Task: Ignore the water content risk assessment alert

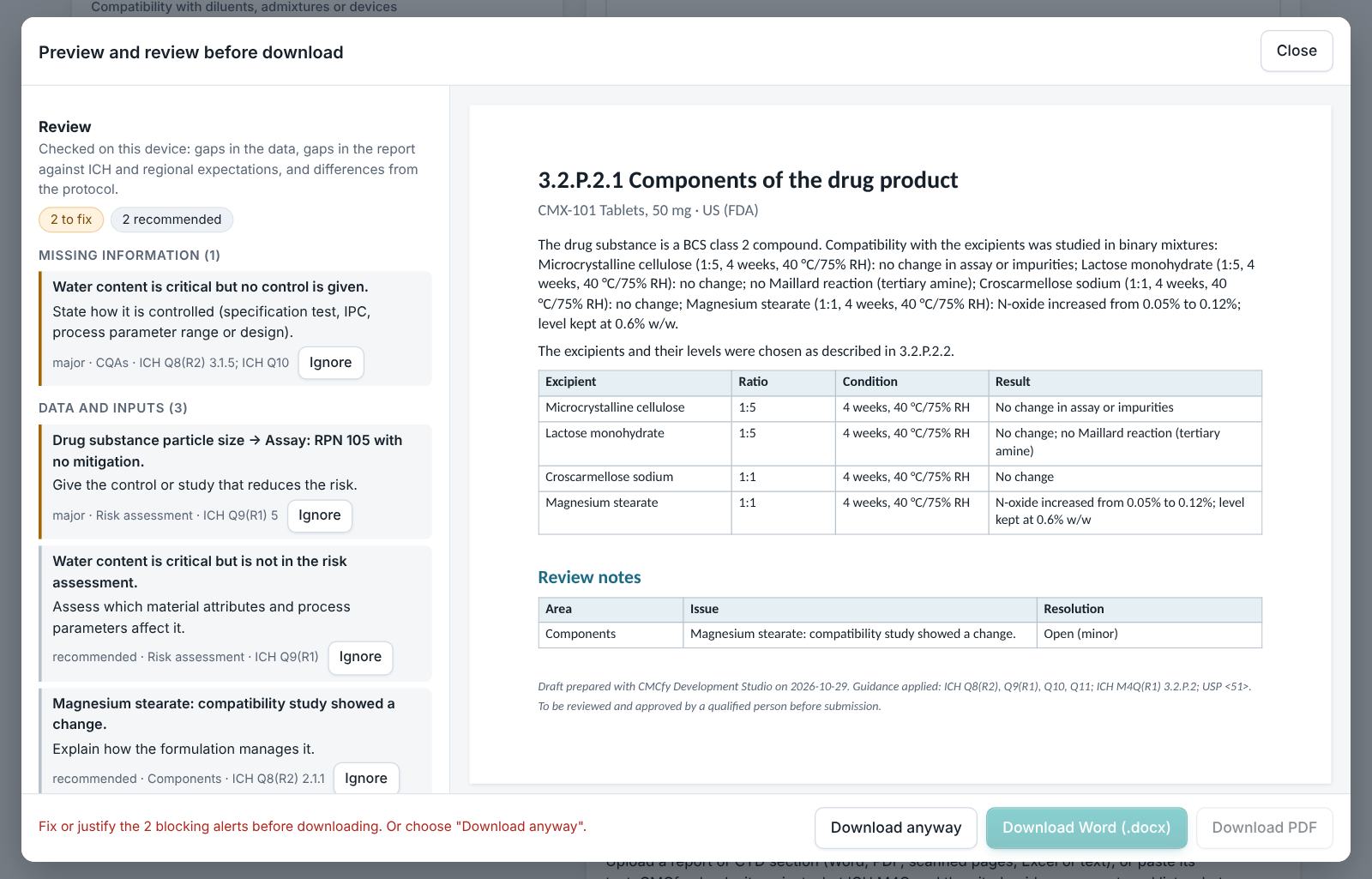Action: tap(360, 657)
